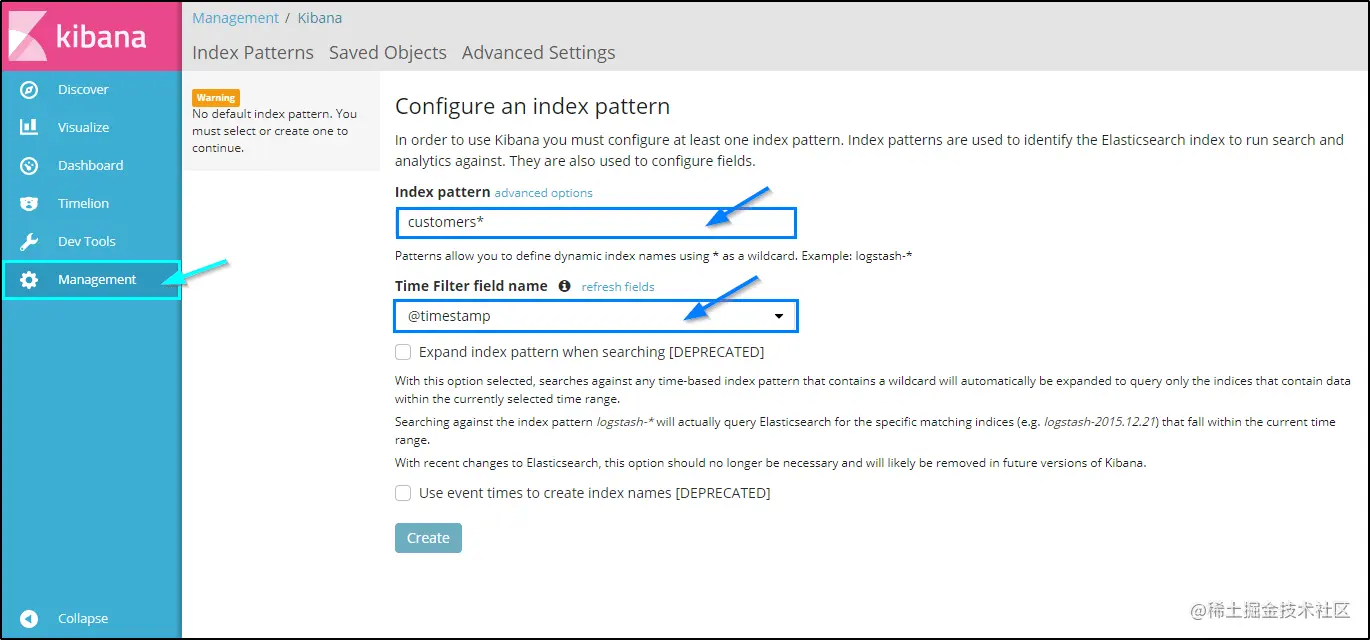Select the Management label in sidebar
This screenshot has width=1370, height=640.
(x=97, y=280)
